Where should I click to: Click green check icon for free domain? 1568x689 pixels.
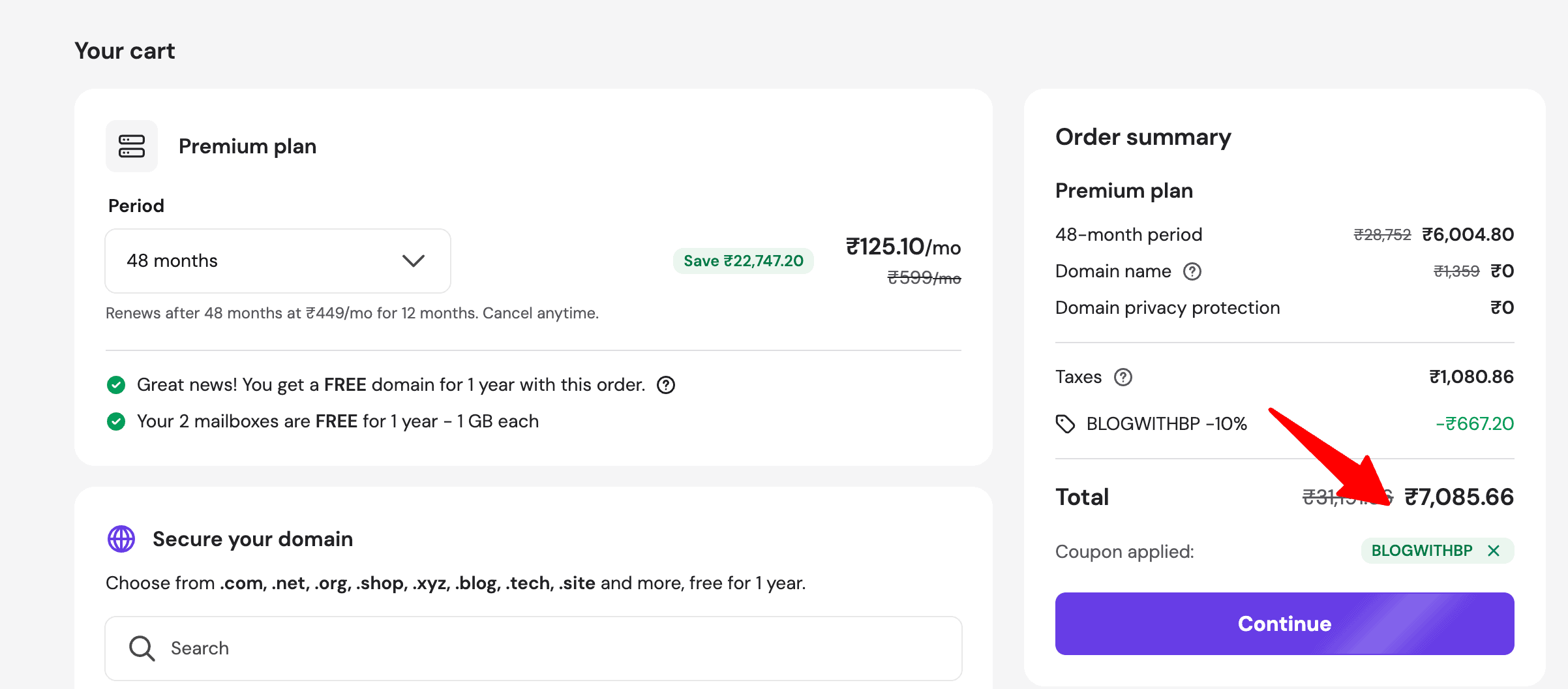coord(116,385)
